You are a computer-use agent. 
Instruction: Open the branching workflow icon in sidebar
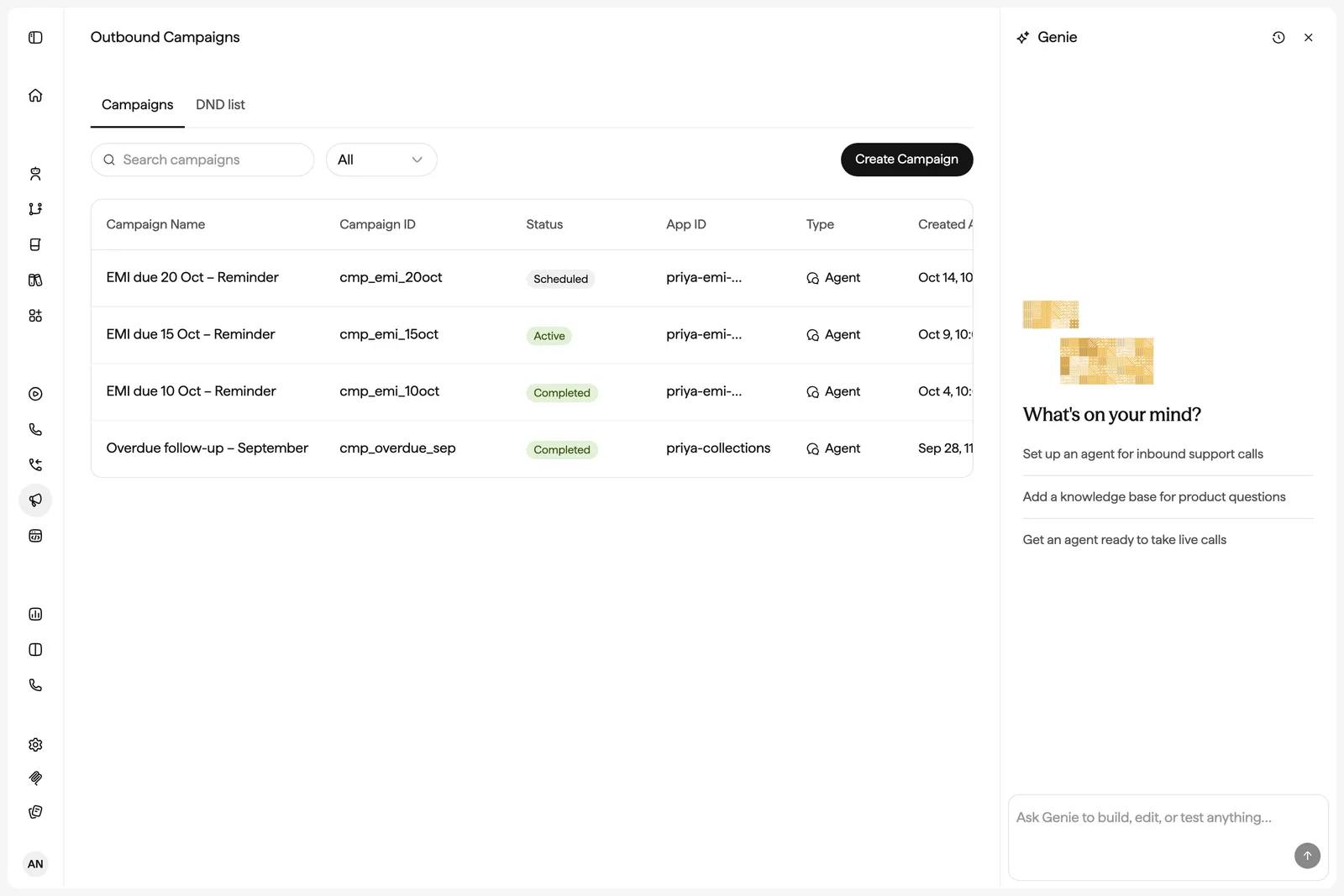pyautogui.click(x=35, y=209)
